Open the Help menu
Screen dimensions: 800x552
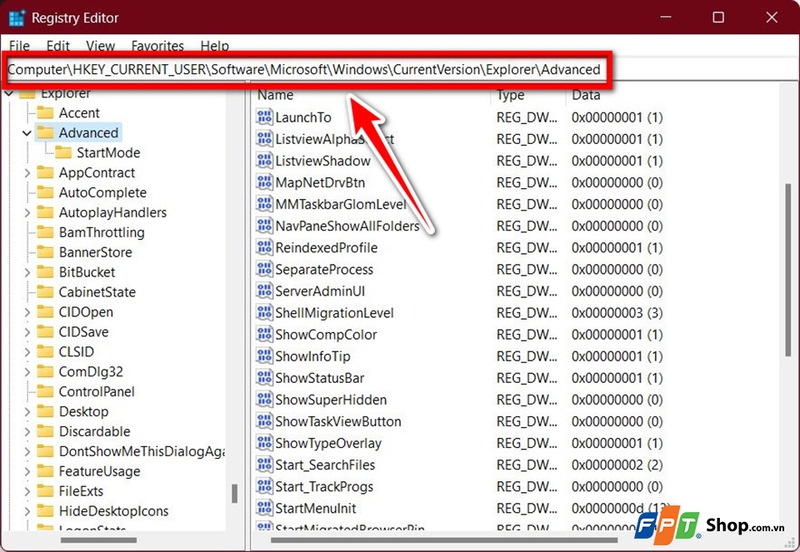214,46
